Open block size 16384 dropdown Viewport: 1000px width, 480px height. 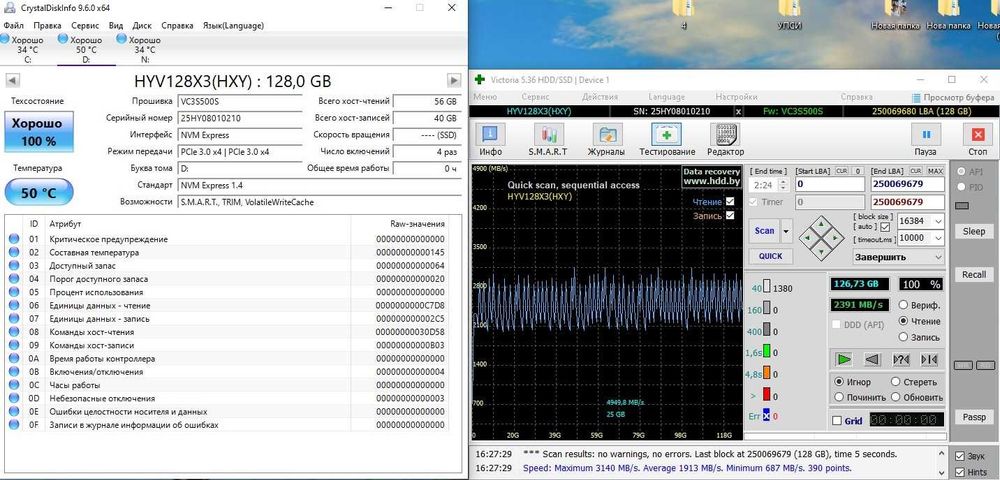pos(937,221)
